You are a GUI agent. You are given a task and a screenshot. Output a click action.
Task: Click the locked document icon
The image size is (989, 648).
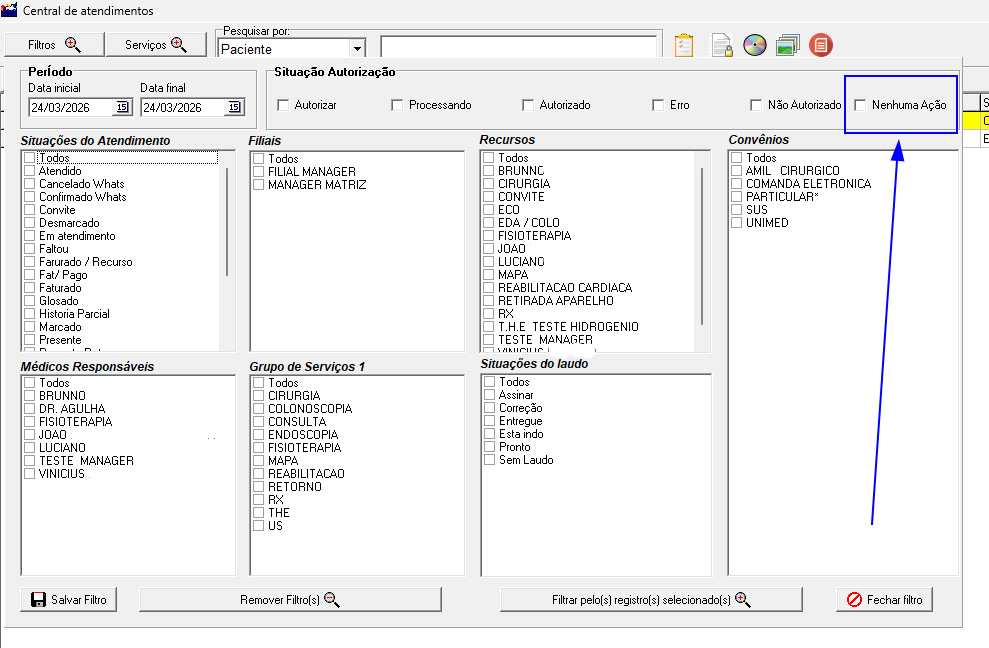coord(721,45)
